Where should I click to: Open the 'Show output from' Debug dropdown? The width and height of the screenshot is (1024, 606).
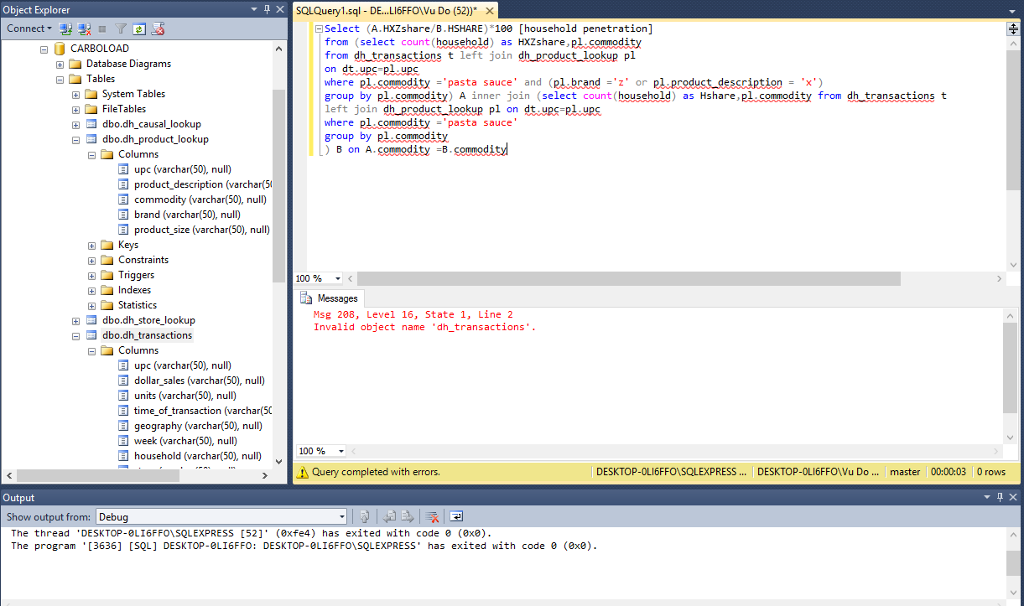tap(341, 517)
